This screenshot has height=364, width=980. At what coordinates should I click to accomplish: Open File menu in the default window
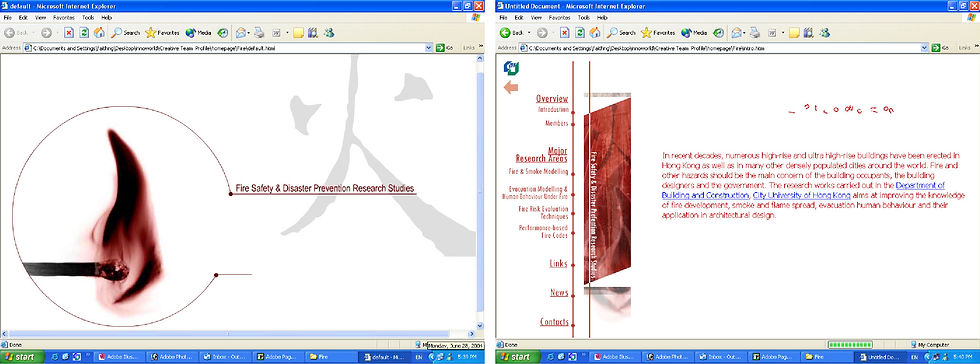click(x=8, y=18)
